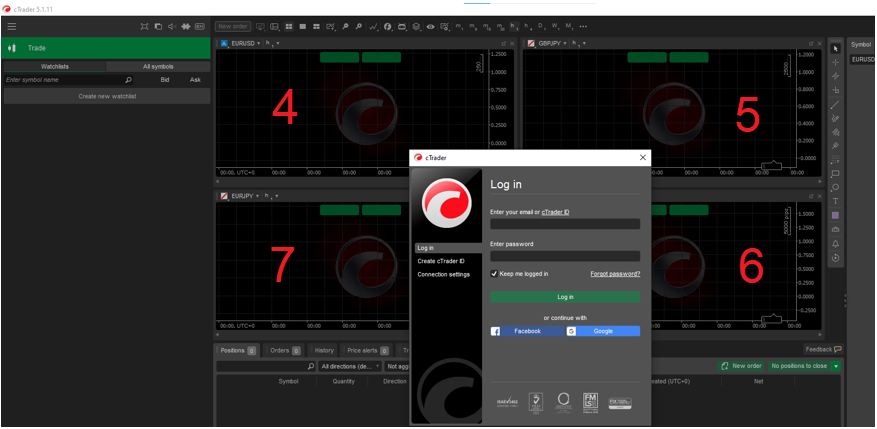Screen dimensions: 877x429
Task: Click Create new watchlist button
Action: point(107,96)
